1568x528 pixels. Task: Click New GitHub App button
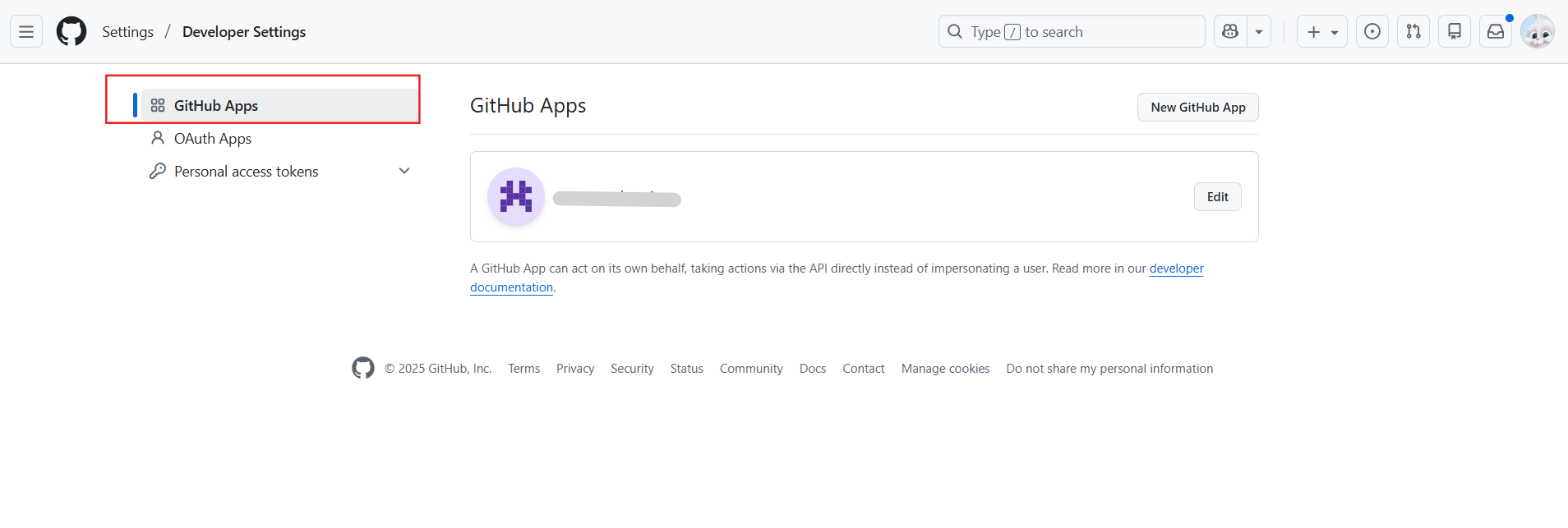(x=1198, y=108)
